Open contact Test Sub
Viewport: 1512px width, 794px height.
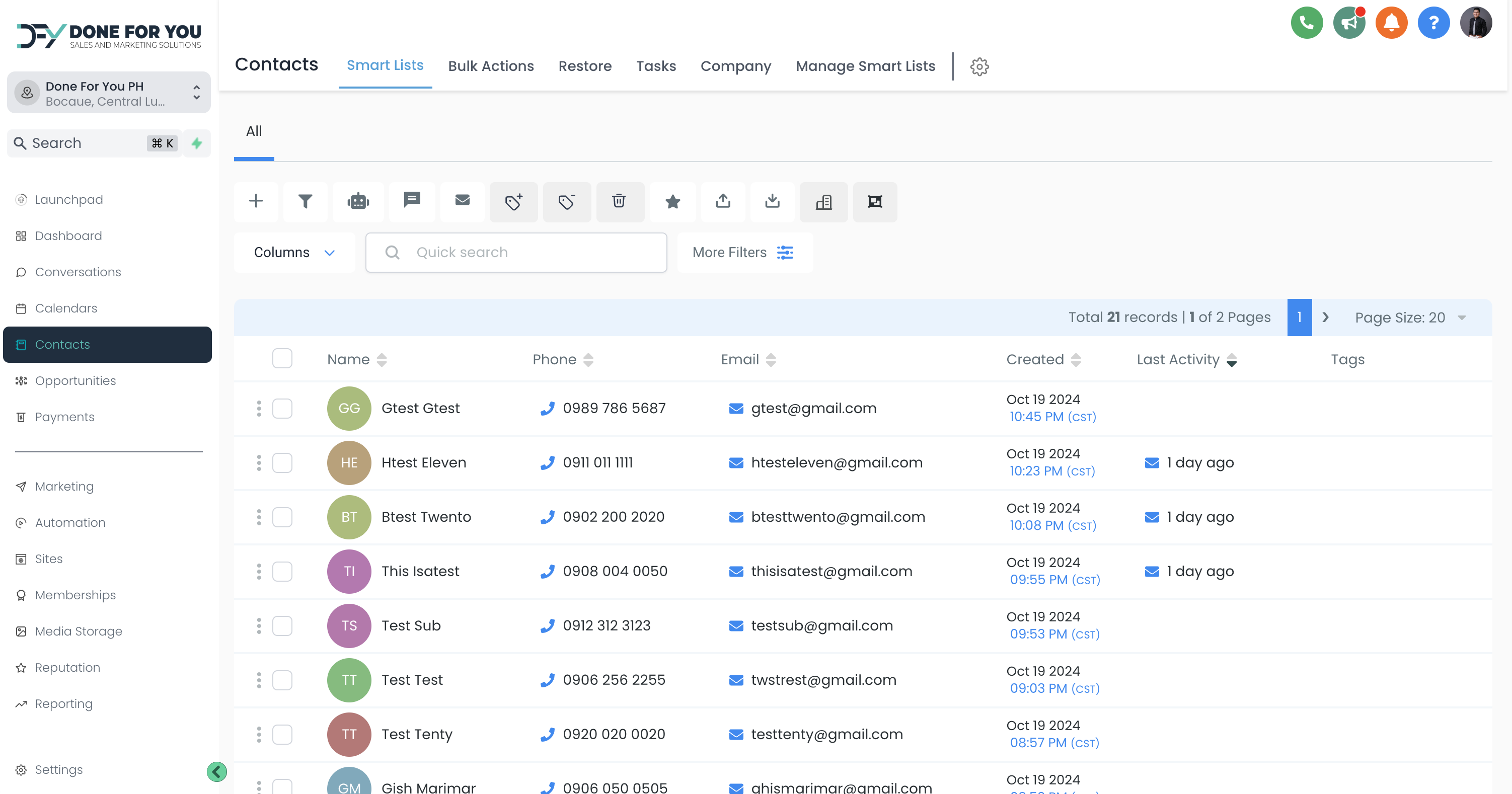(411, 625)
